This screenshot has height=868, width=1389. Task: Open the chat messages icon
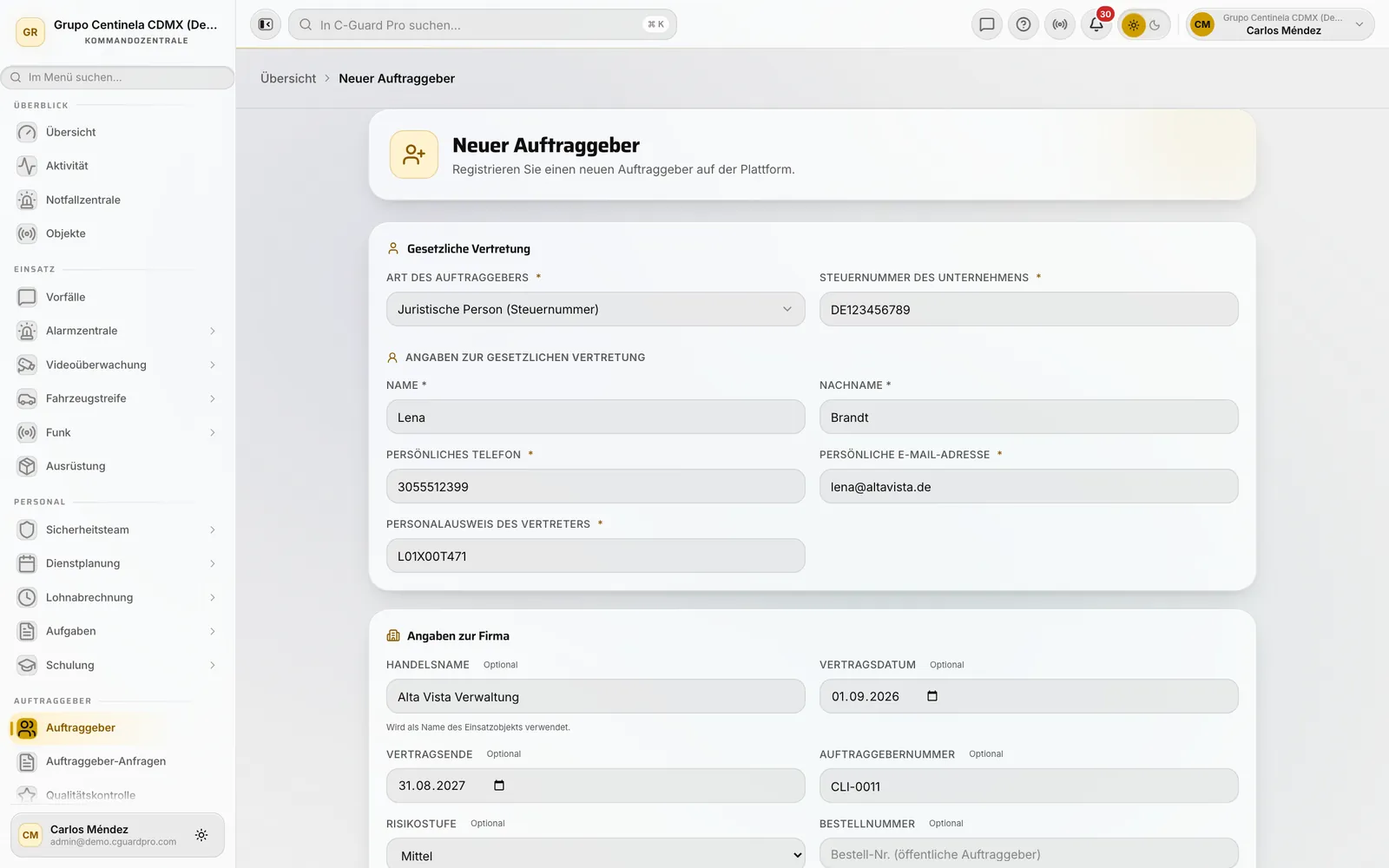click(x=987, y=24)
